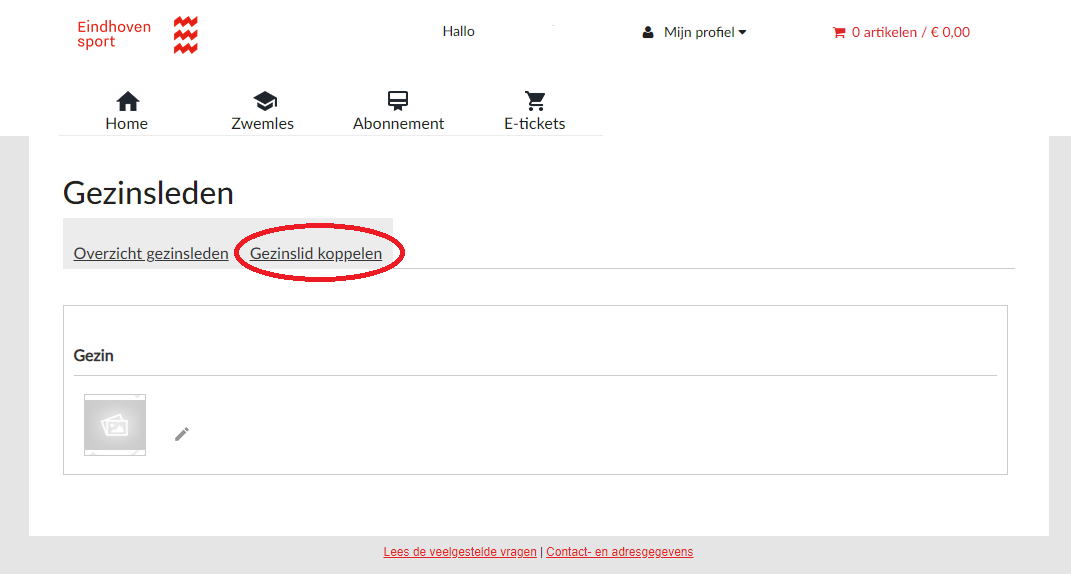This screenshot has width=1071, height=574.
Task: Switch to Overzicht gezinsleden tab
Action: (151, 254)
